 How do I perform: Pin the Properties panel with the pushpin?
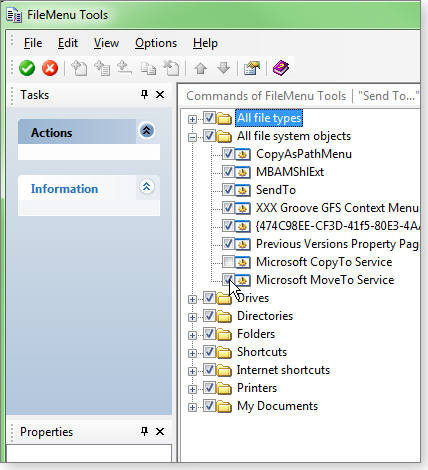[144, 432]
